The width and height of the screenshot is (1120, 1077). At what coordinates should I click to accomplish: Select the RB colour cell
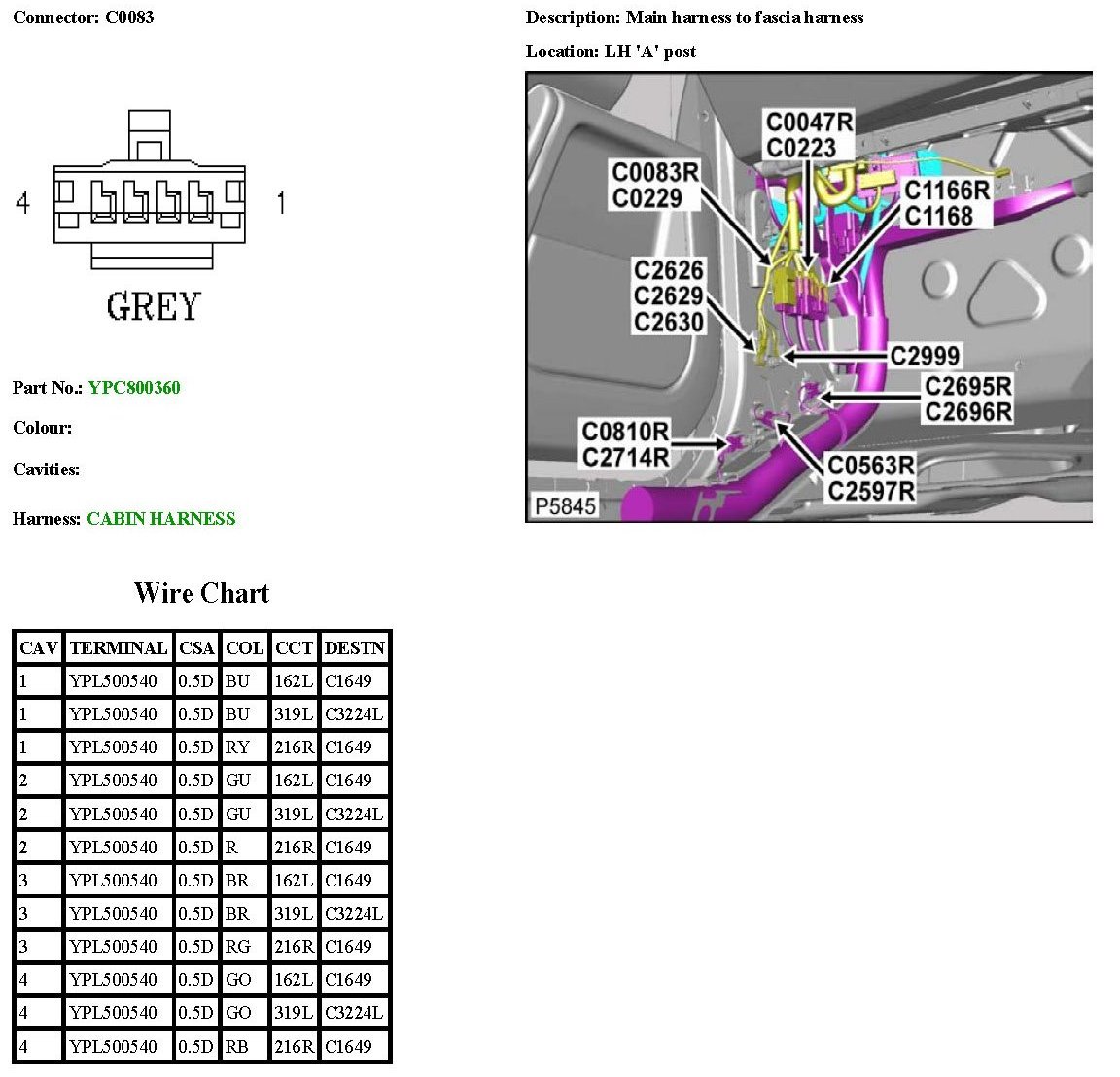244,1046
